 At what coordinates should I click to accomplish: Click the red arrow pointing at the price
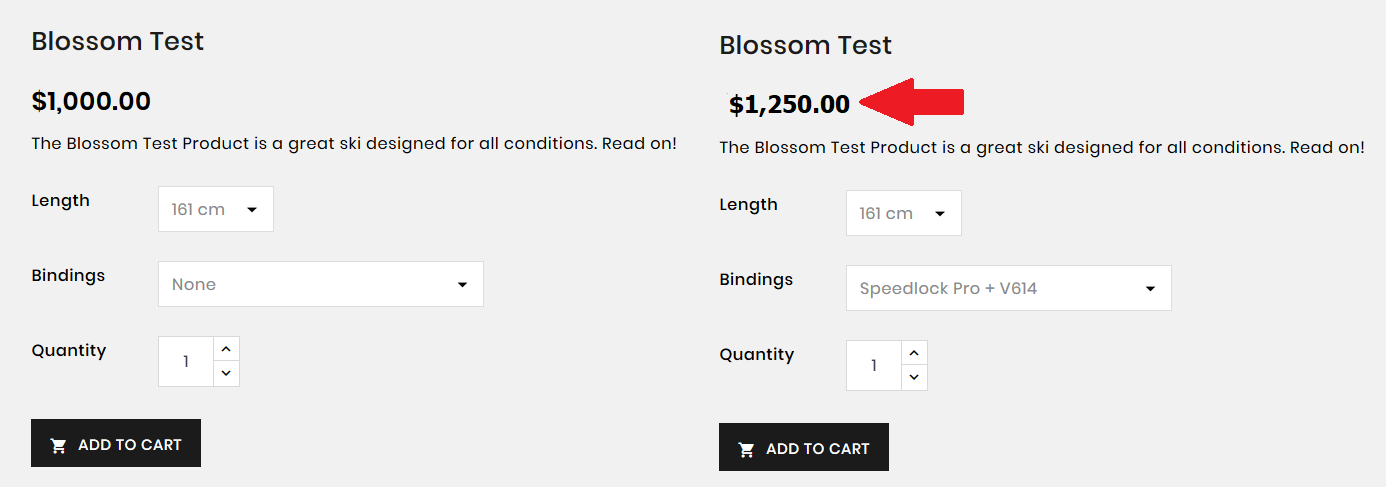pyautogui.click(x=912, y=102)
